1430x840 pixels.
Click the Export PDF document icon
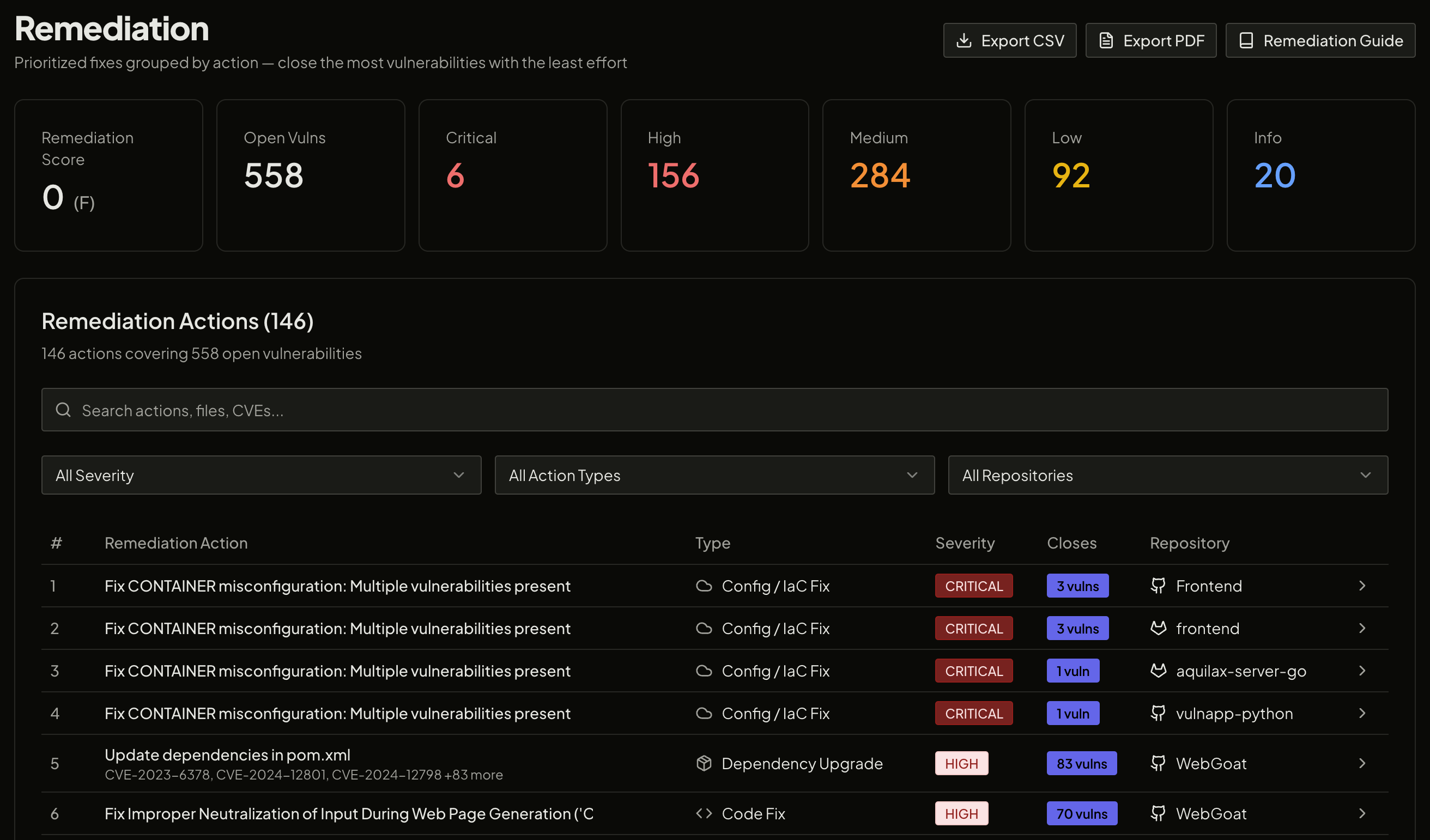[x=1106, y=40]
